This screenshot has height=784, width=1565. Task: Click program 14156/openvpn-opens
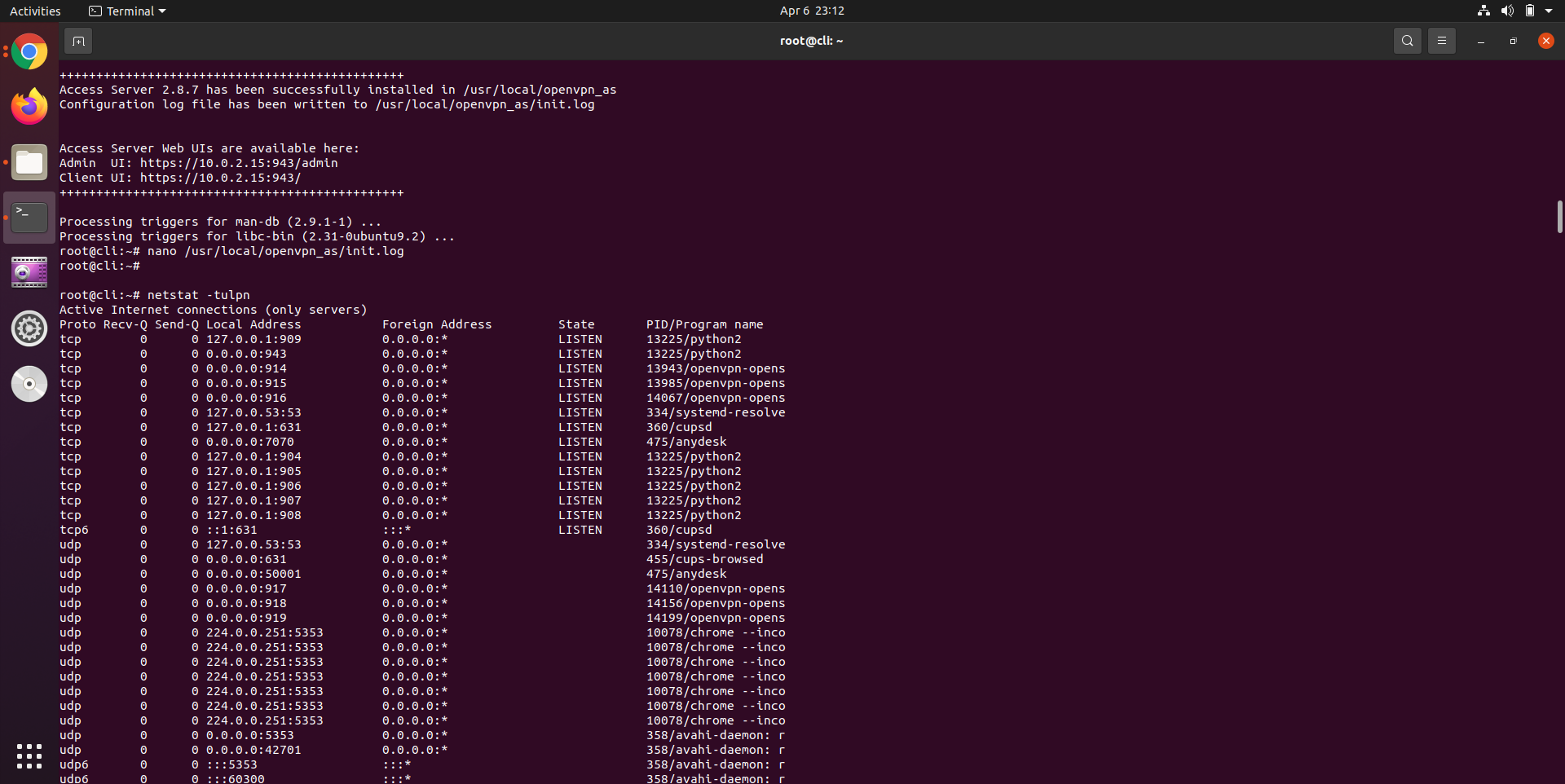point(716,603)
